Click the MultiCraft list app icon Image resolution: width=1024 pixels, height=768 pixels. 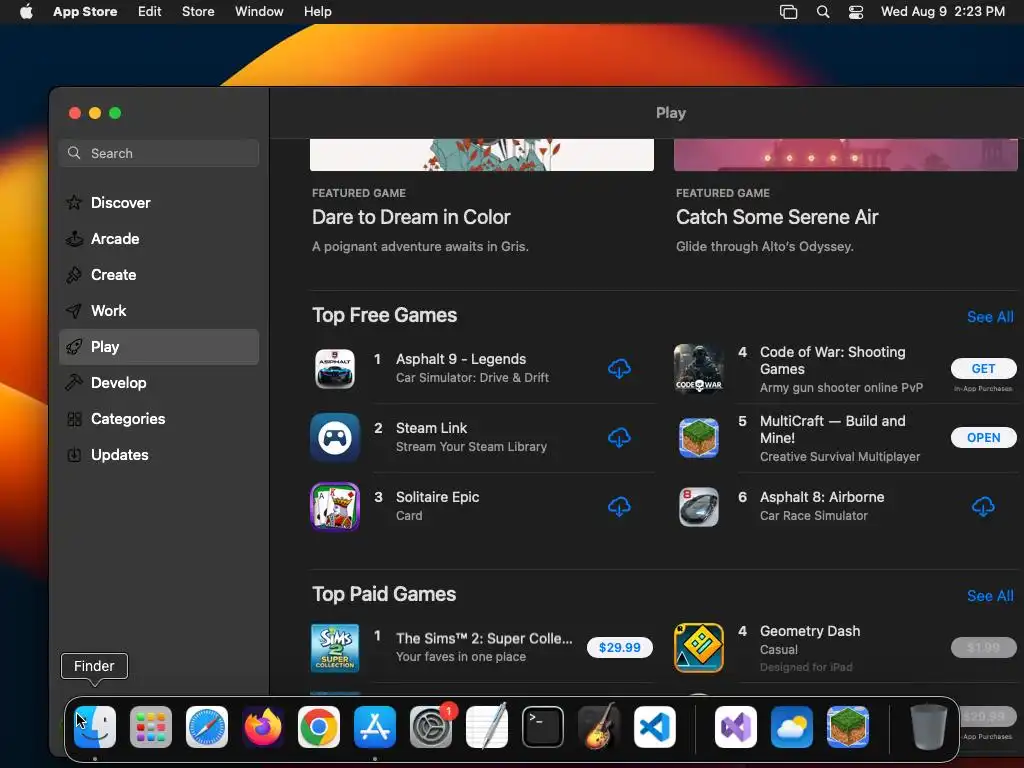[699, 438]
